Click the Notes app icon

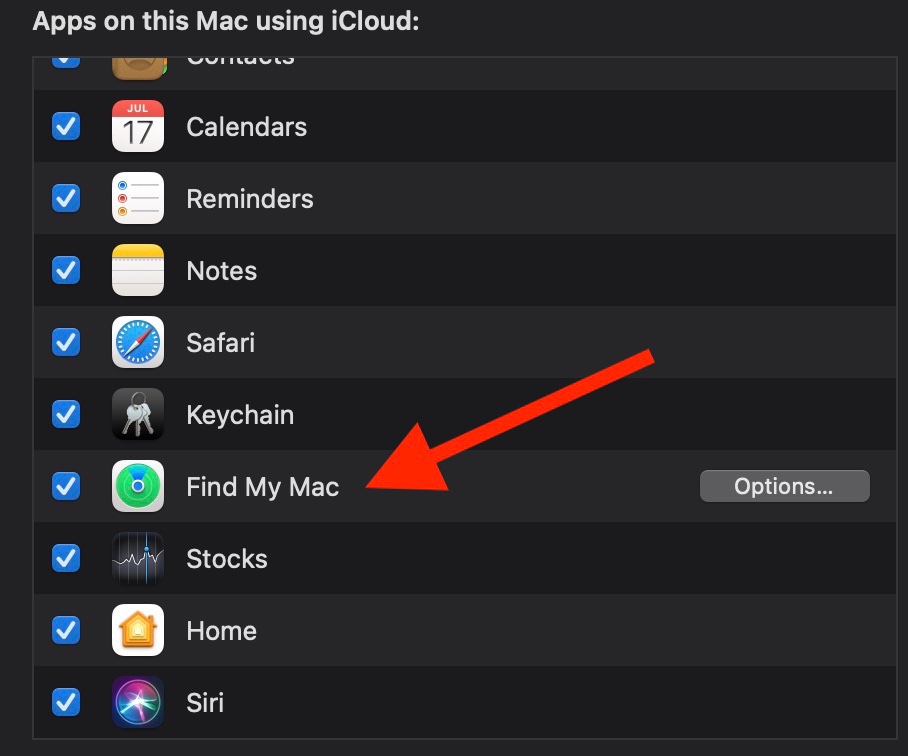point(138,270)
